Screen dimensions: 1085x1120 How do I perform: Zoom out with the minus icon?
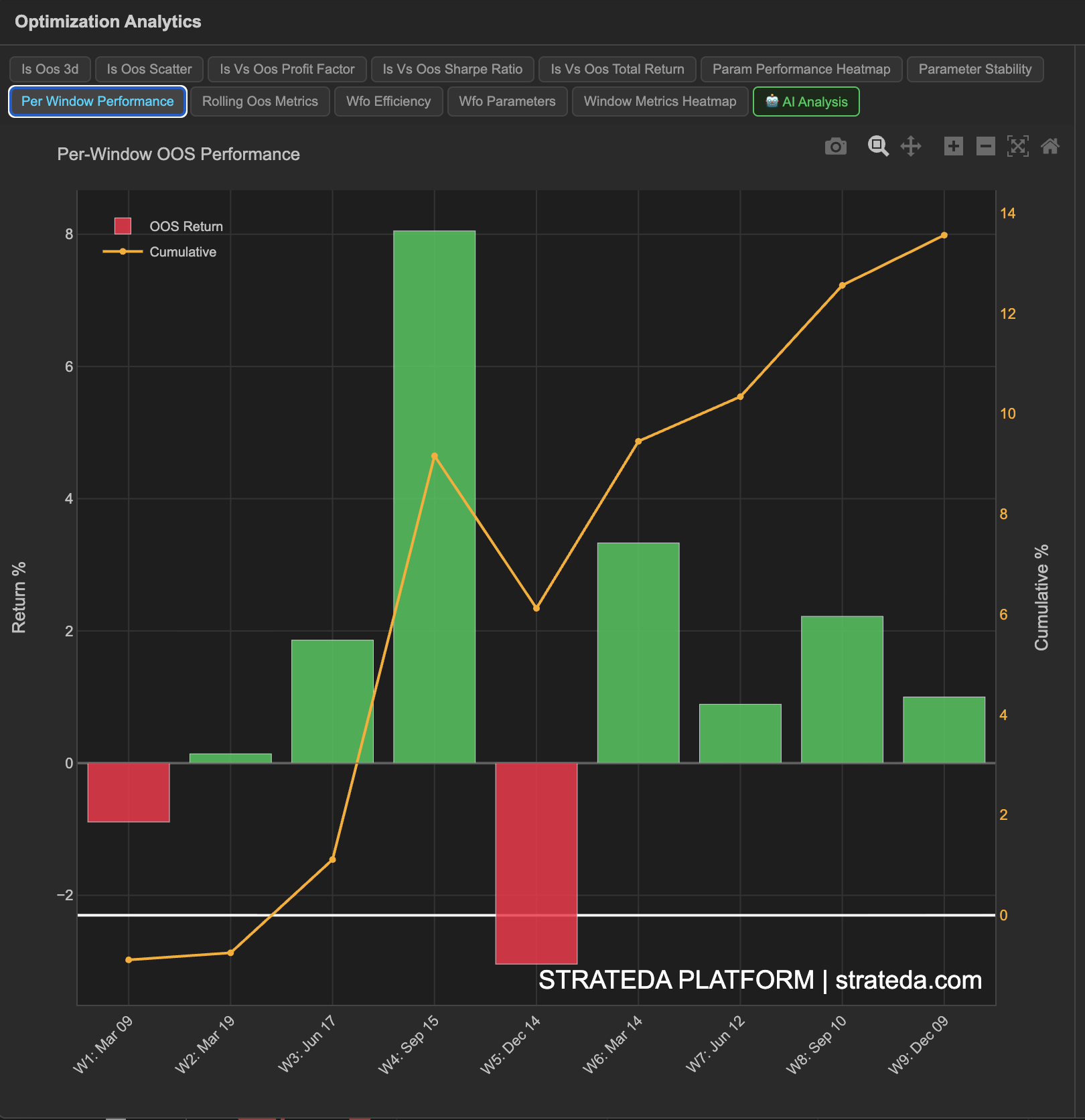985,146
